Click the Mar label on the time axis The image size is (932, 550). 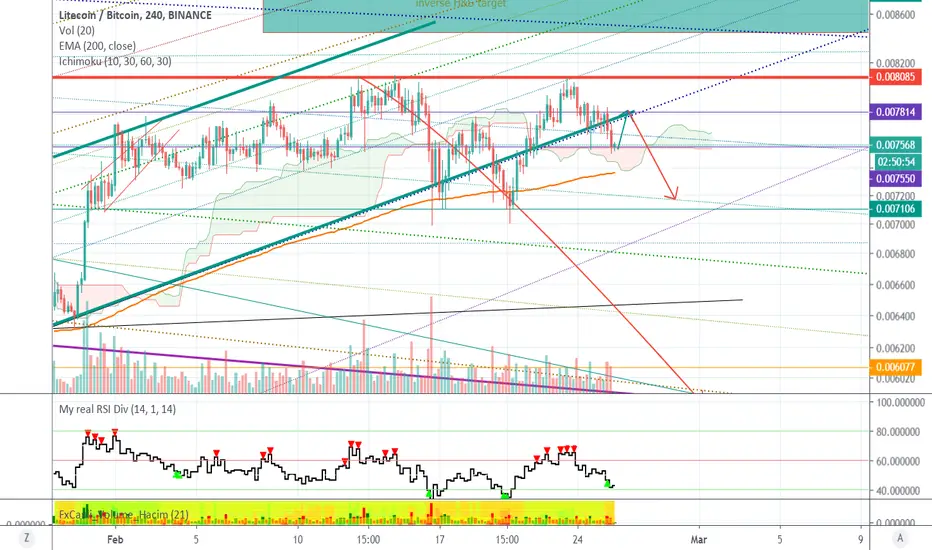click(x=699, y=539)
